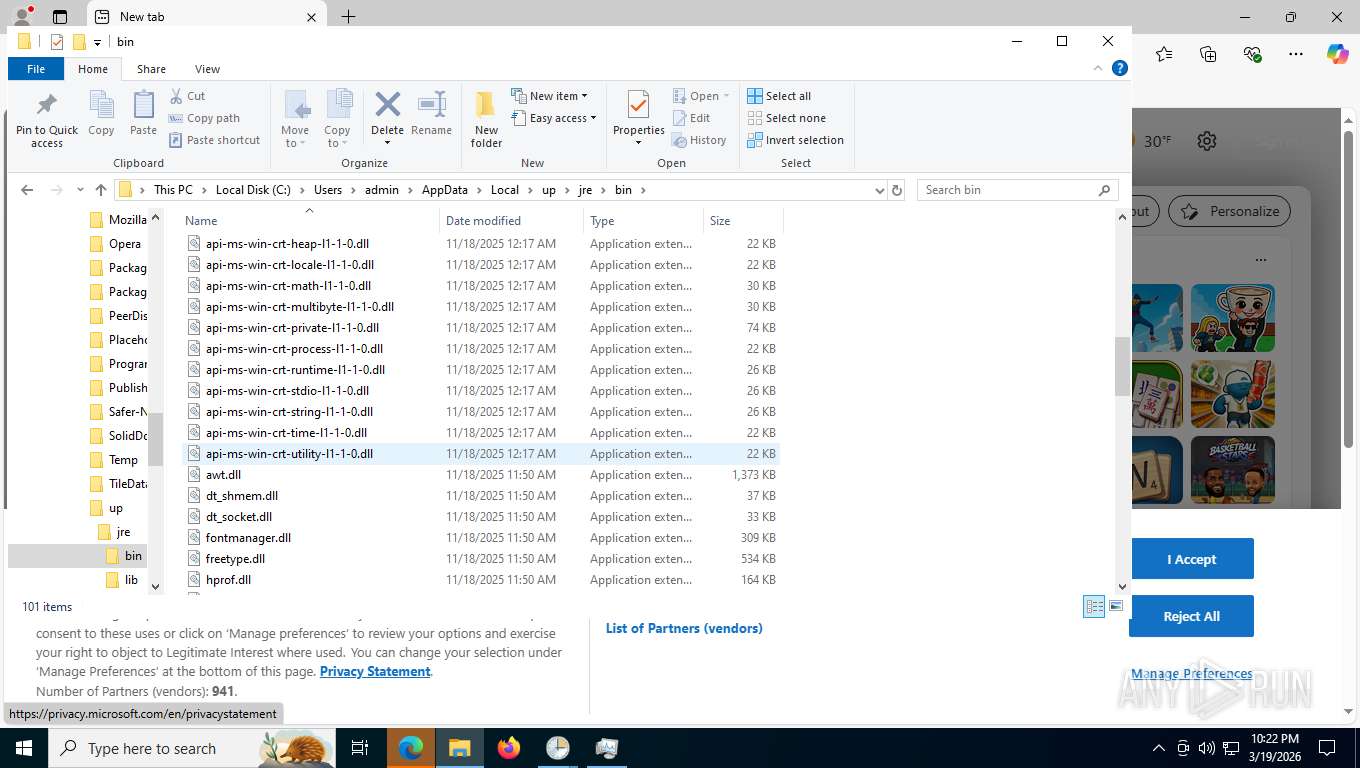Open browser page settings gear
This screenshot has height=768, width=1360.
(1207, 141)
